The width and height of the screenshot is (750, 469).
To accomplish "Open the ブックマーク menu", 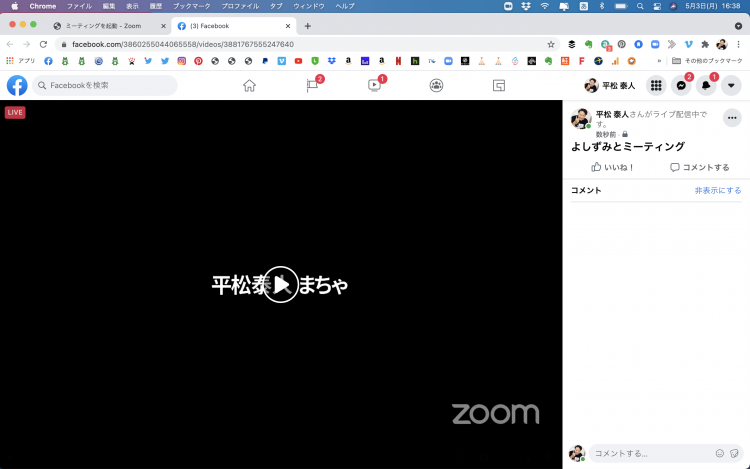I will 191,6.
